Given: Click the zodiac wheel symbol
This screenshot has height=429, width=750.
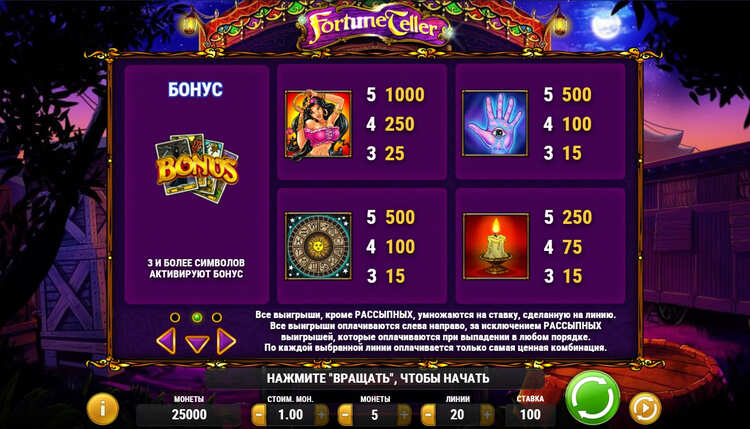Looking at the screenshot, I should 318,246.
